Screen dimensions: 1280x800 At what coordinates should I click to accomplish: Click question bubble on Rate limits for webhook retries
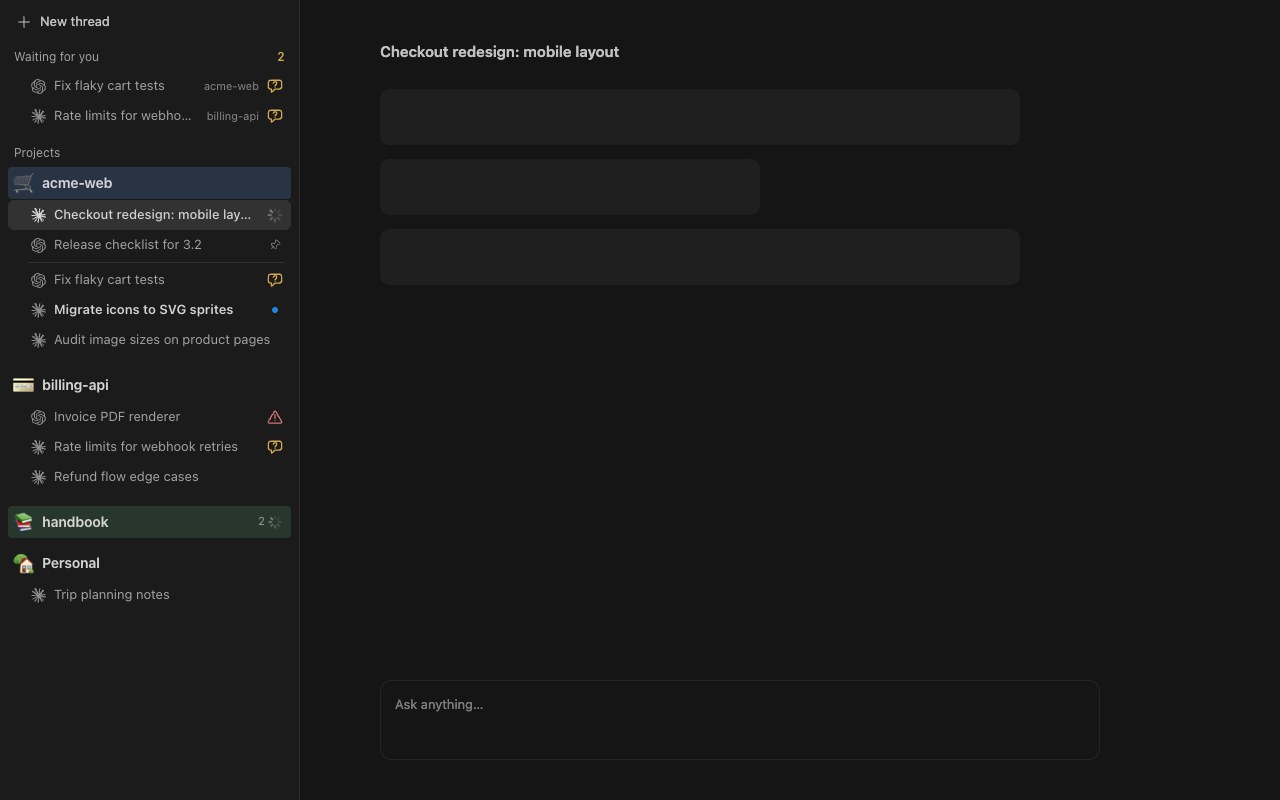point(275,447)
